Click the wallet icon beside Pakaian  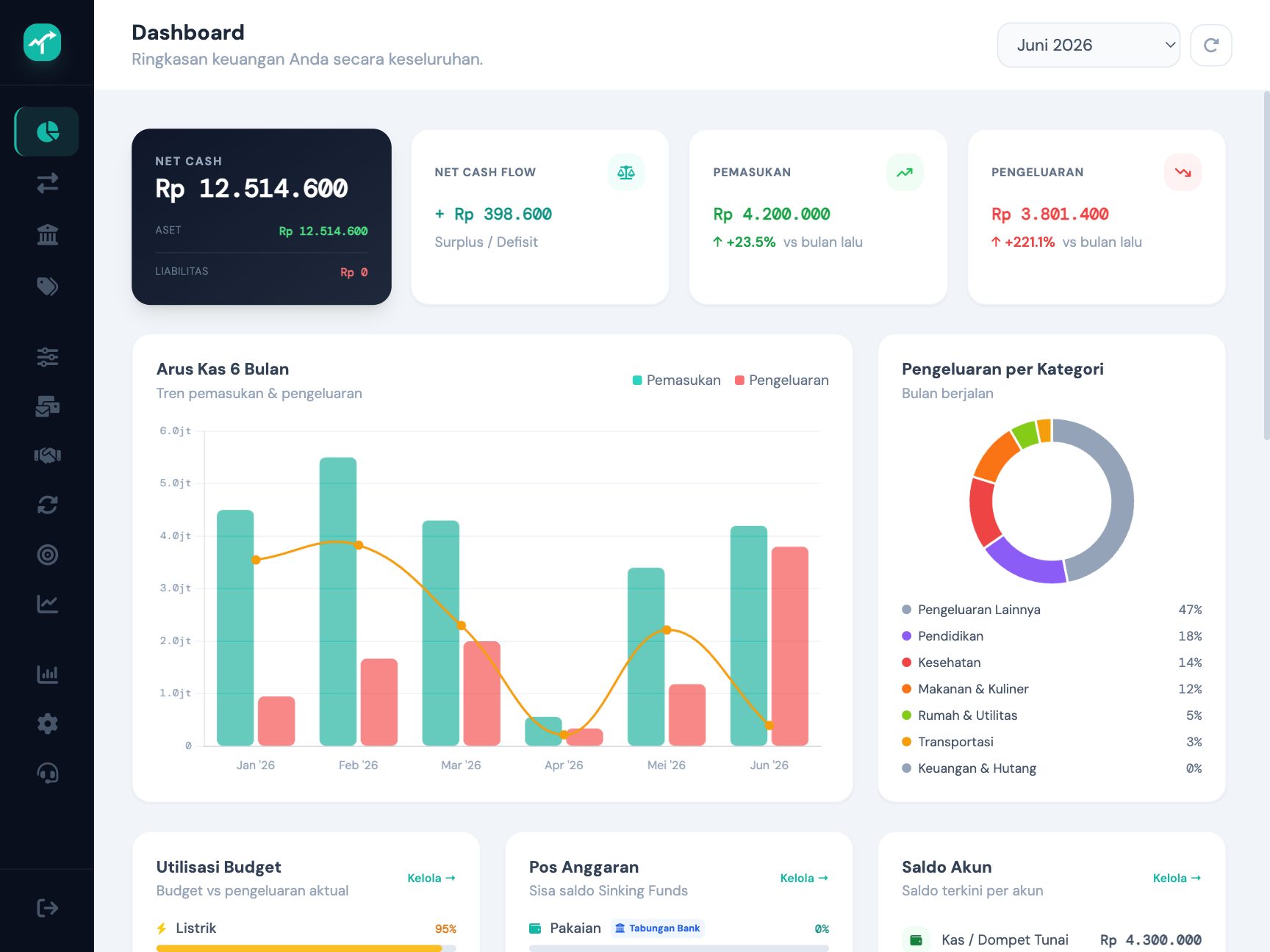coord(535,928)
